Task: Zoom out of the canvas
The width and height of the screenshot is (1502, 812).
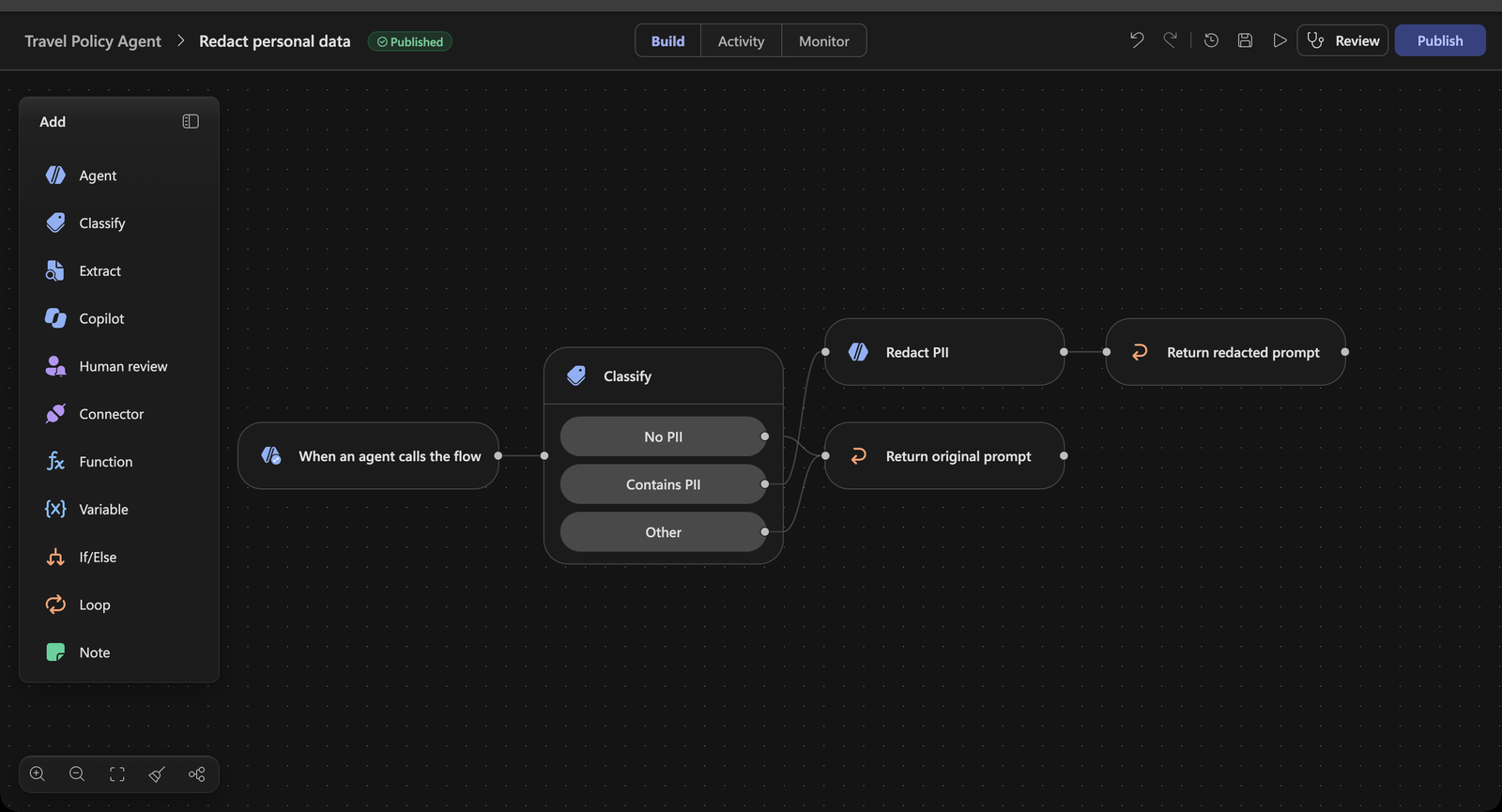Action: [77, 774]
